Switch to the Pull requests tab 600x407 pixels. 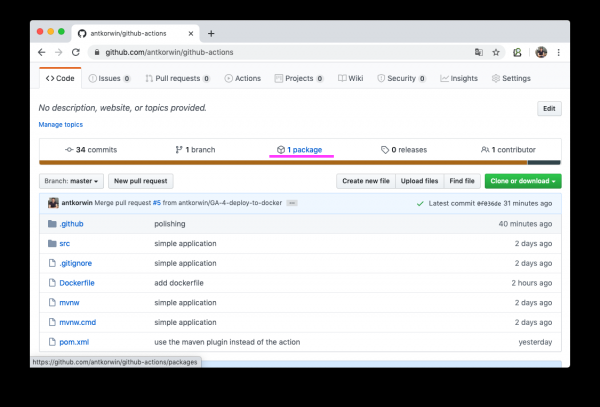point(177,78)
